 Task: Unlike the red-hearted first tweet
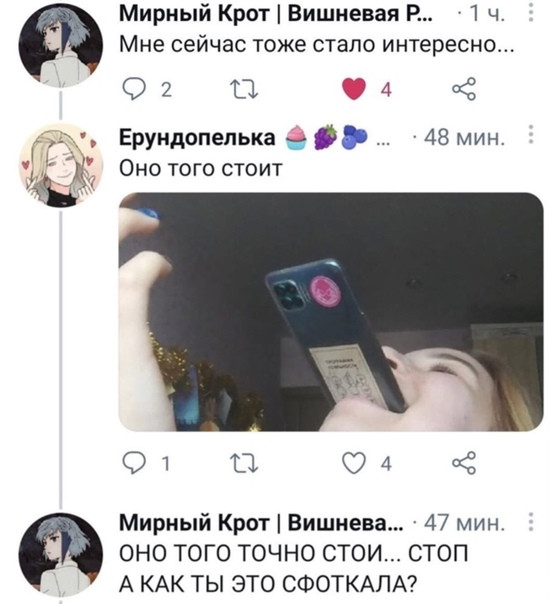coord(354,89)
